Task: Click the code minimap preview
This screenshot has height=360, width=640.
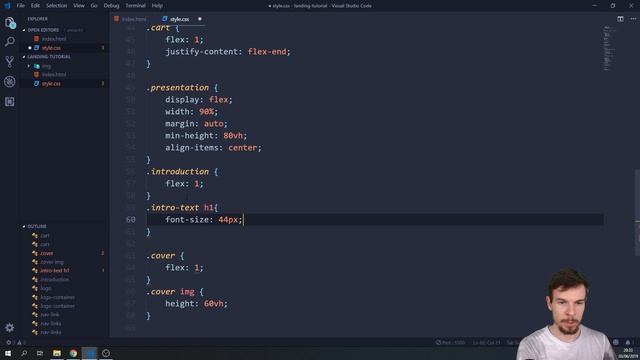Action: (x=609, y=48)
